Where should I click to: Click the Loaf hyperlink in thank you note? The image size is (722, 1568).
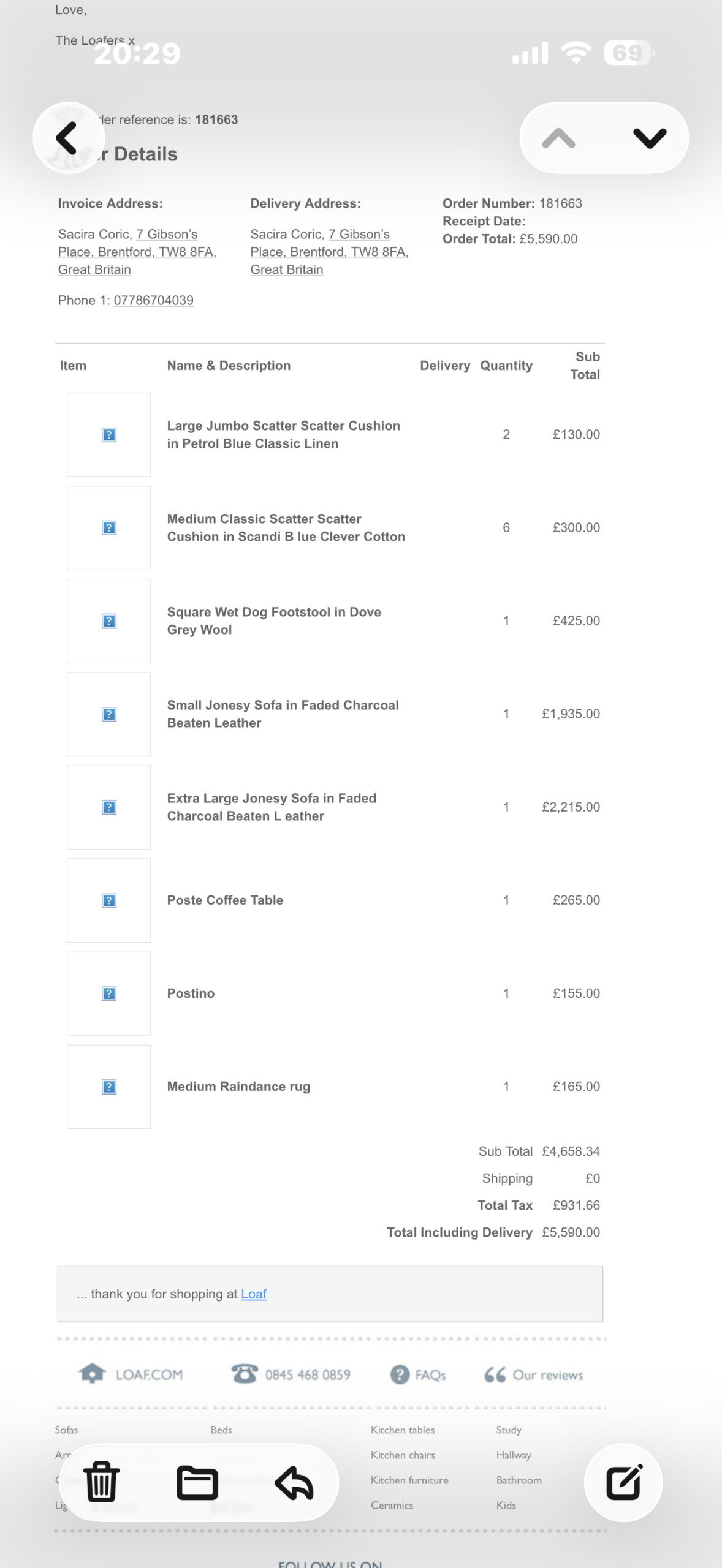point(254,1294)
